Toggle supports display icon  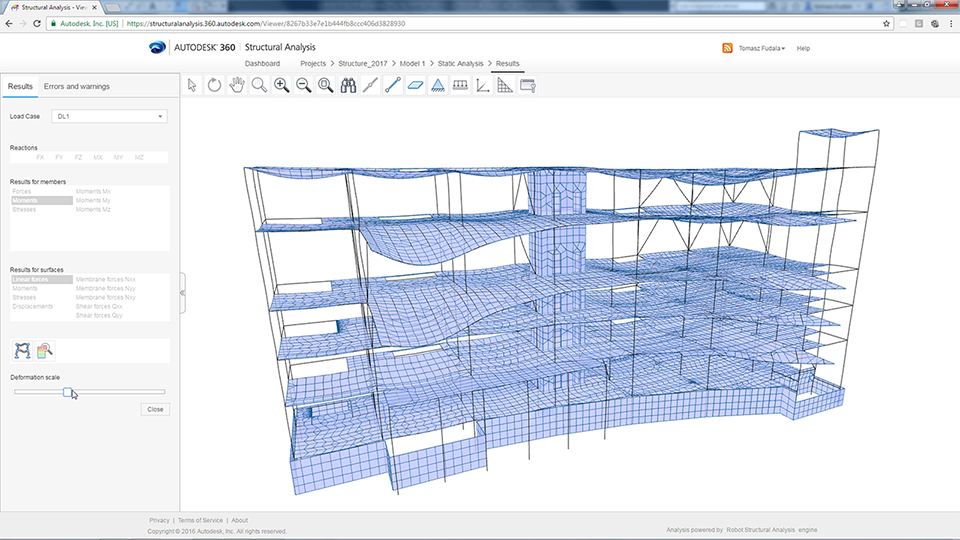coord(437,86)
